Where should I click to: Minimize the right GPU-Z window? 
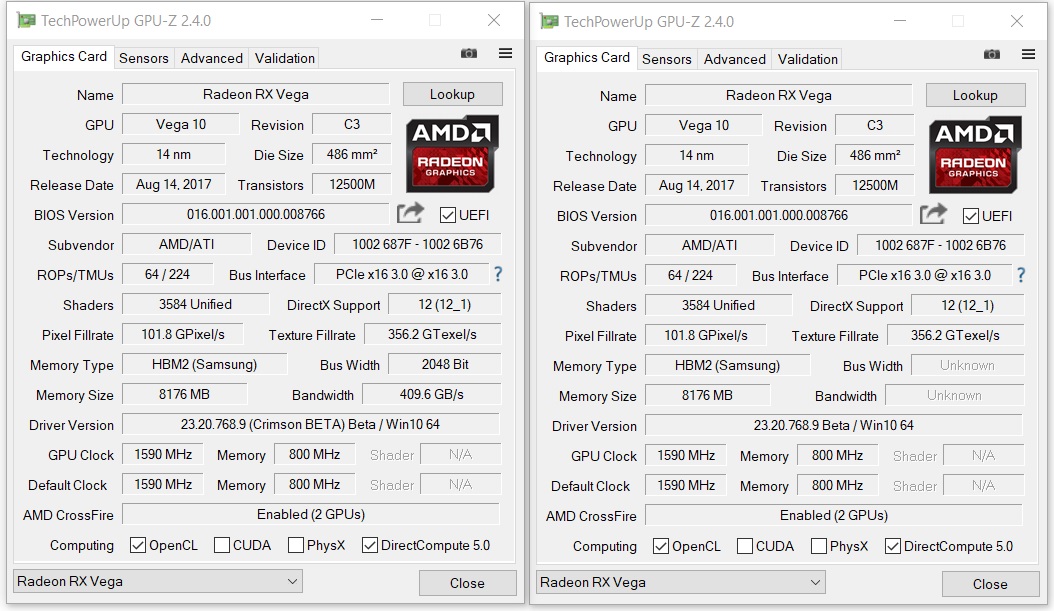click(x=899, y=21)
